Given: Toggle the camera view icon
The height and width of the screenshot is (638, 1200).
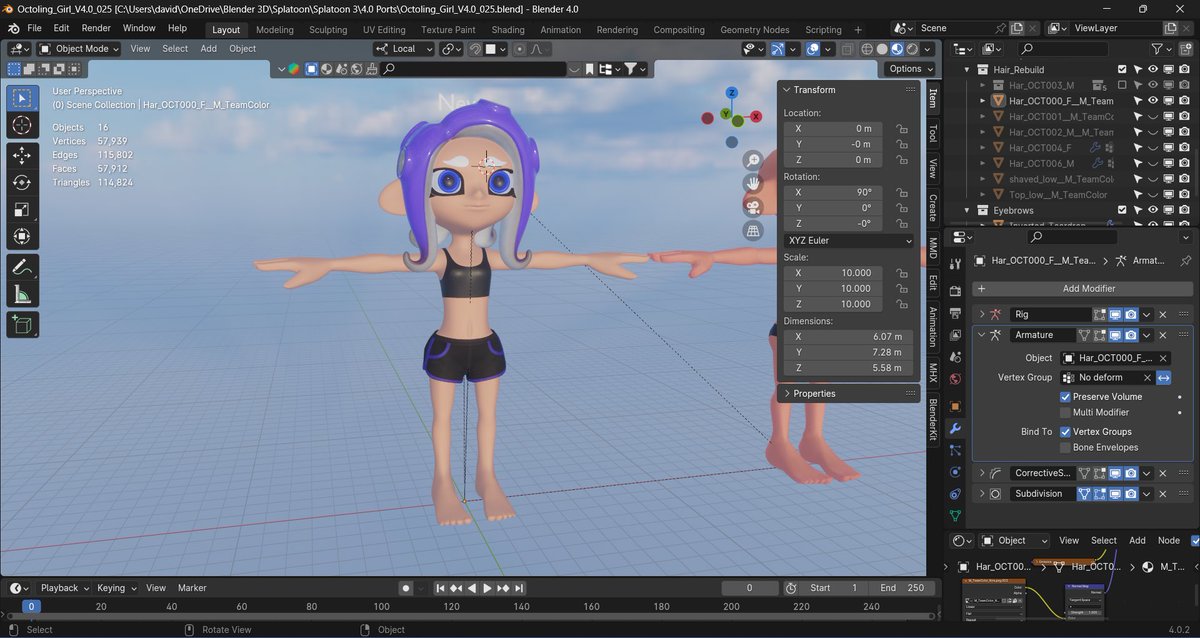Looking at the screenshot, I should point(753,207).
